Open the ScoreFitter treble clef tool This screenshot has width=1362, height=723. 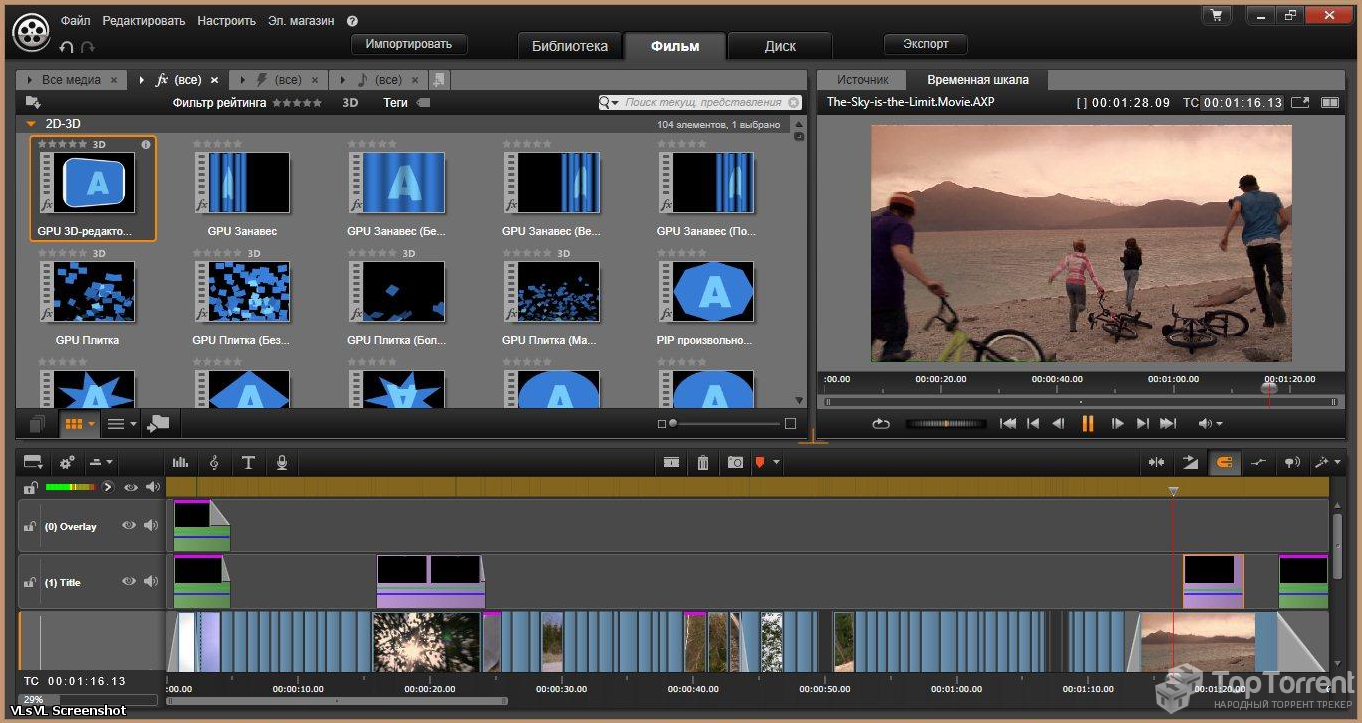click(214, 462)
